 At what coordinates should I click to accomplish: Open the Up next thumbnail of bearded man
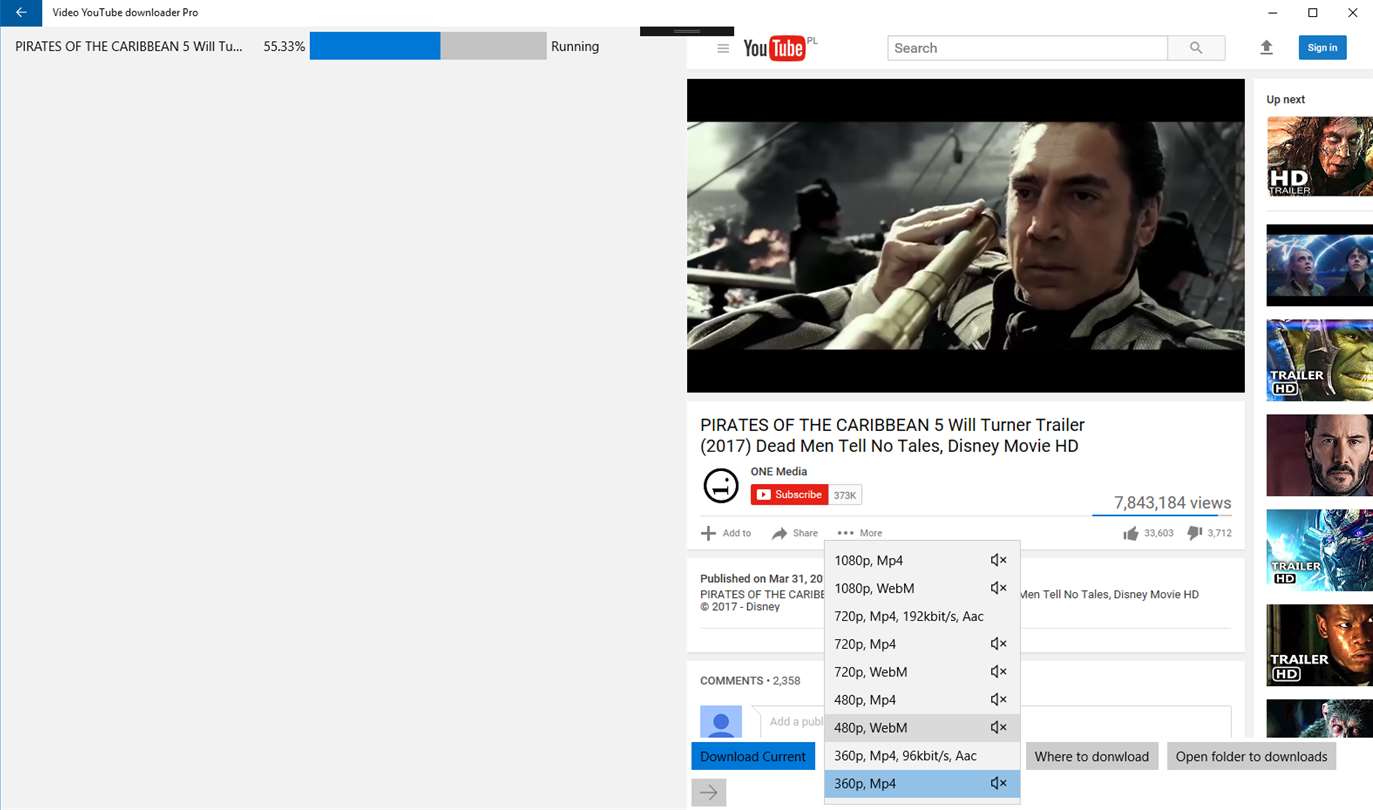[1319, 455]
